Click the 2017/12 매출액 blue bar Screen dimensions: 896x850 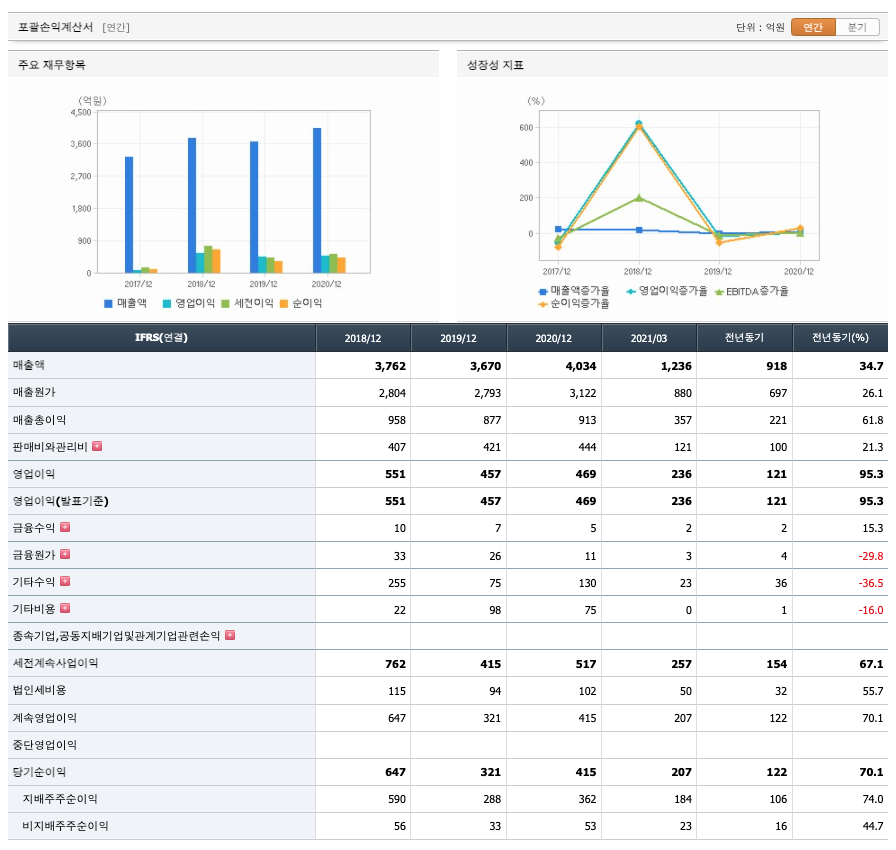[x=129, y=215]
